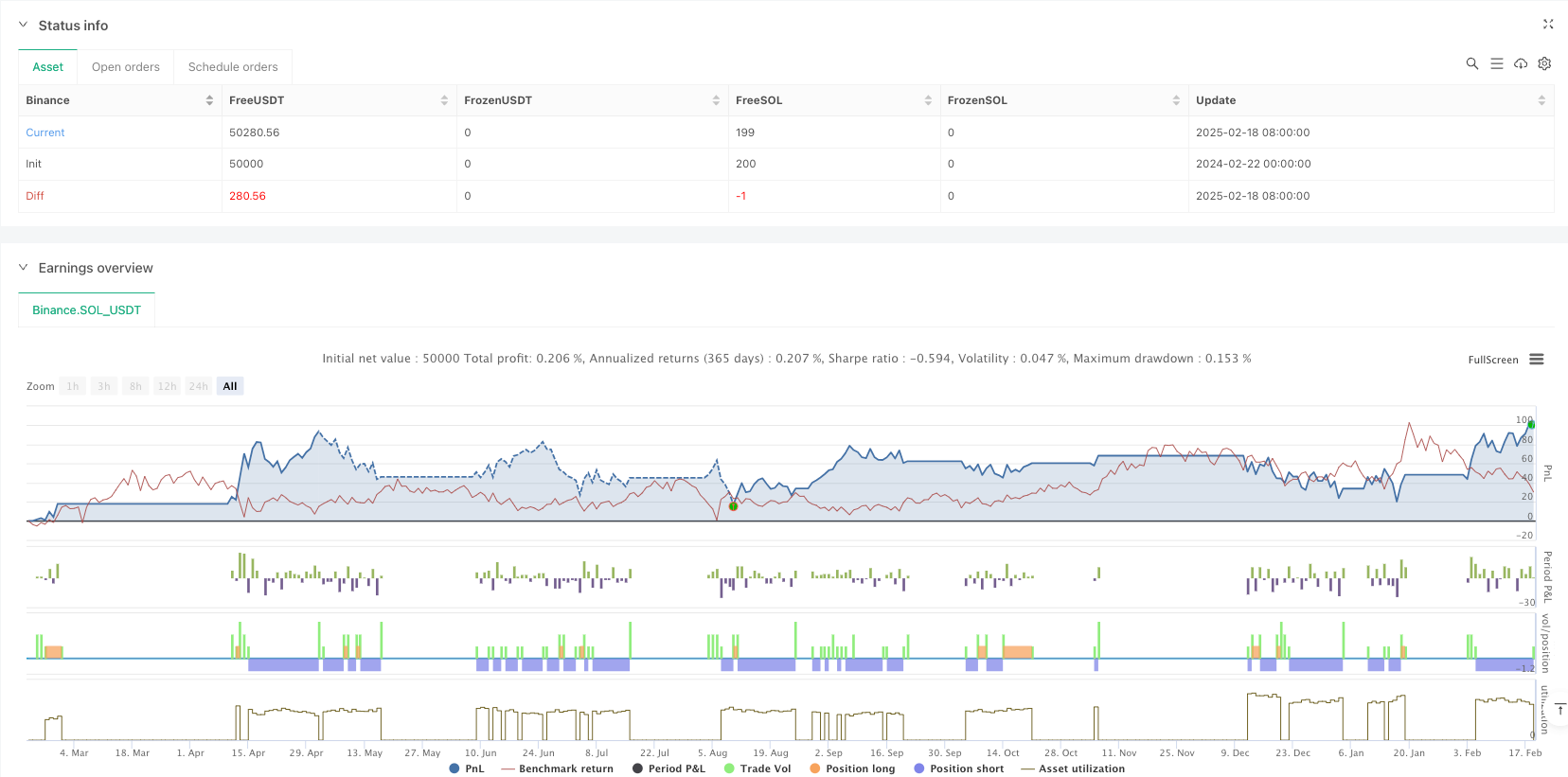
Task: Set chart zoom to 24h
Action: click(198, 386)
